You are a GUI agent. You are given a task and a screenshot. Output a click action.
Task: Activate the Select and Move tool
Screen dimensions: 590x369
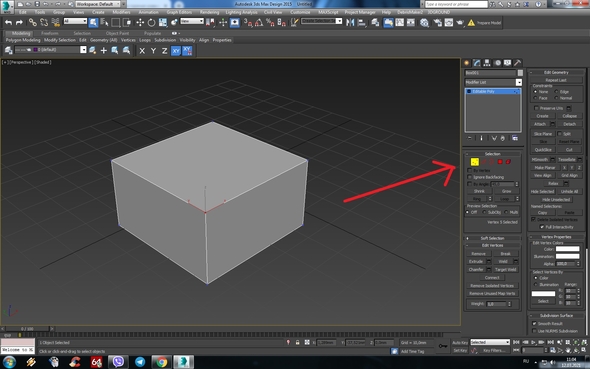(x=140, y=23)
